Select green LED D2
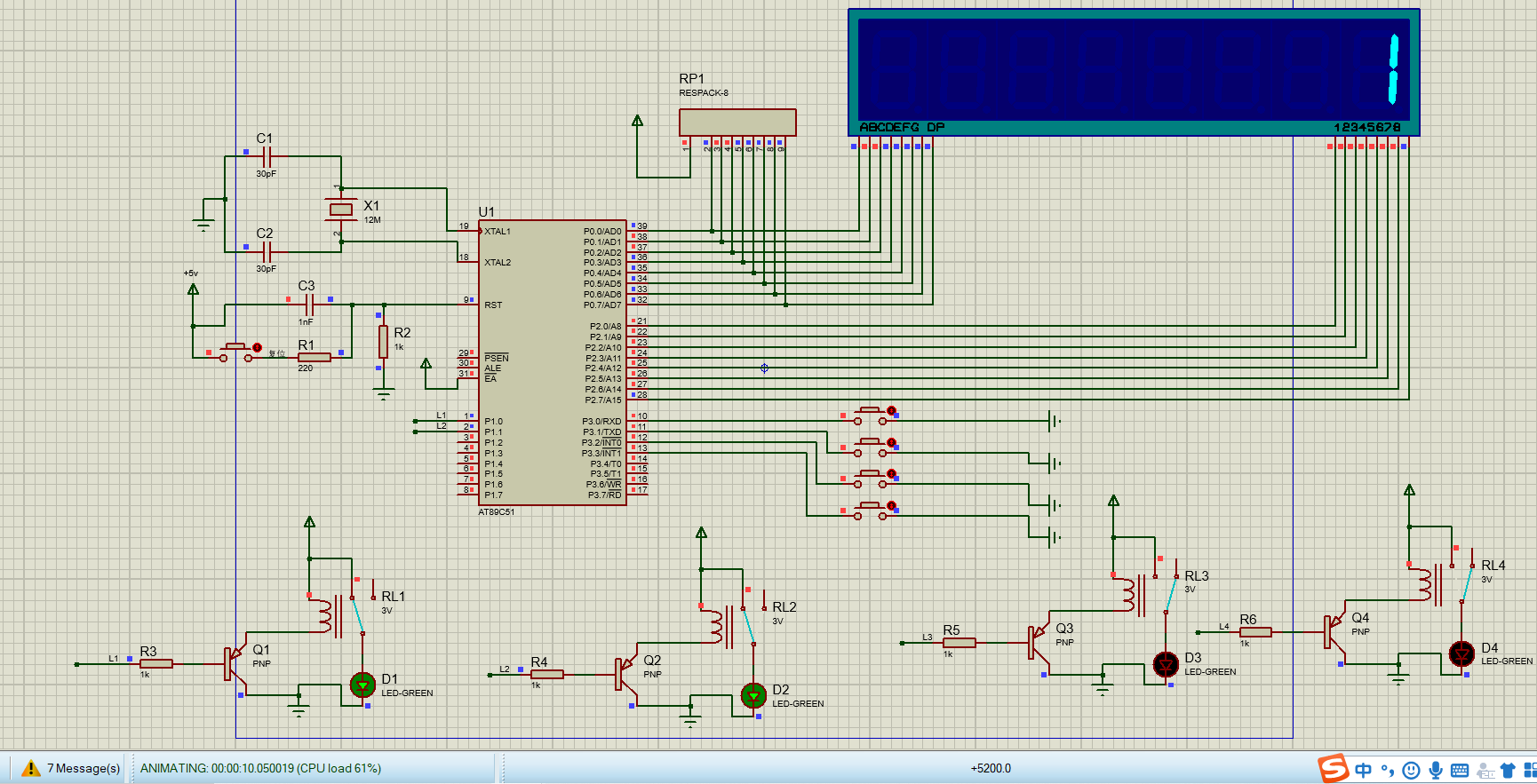 coord(753,695)
